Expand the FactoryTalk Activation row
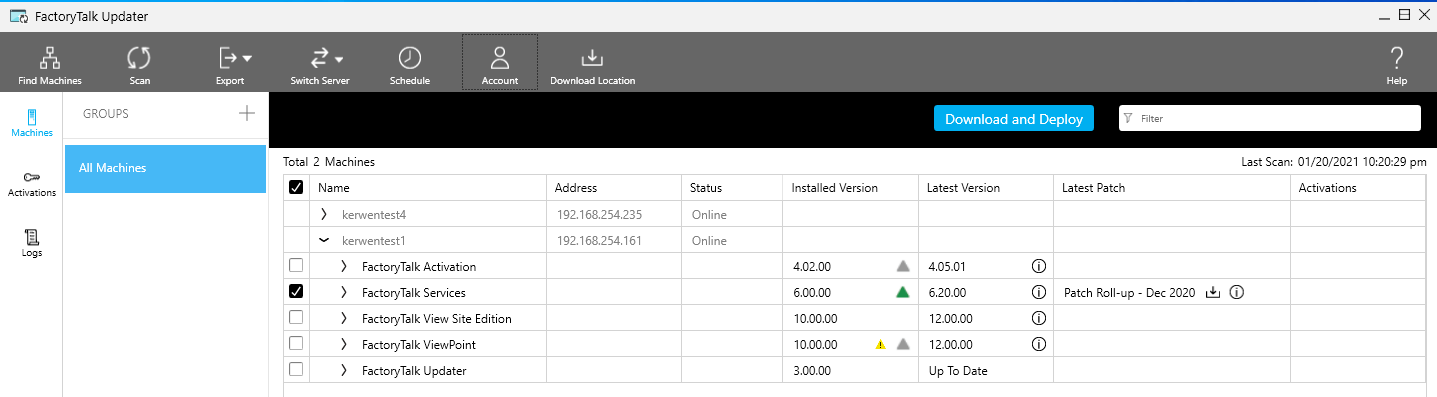Image resolution: width=1437 pixels, height=397 pixels. point(344,266)
